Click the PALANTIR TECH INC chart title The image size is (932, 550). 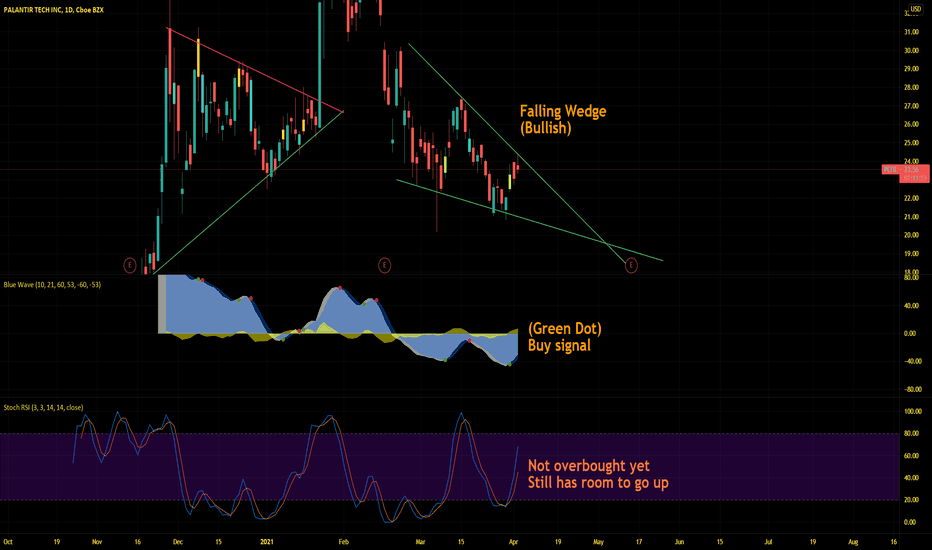pyautogui.click(x=53, y=10)
